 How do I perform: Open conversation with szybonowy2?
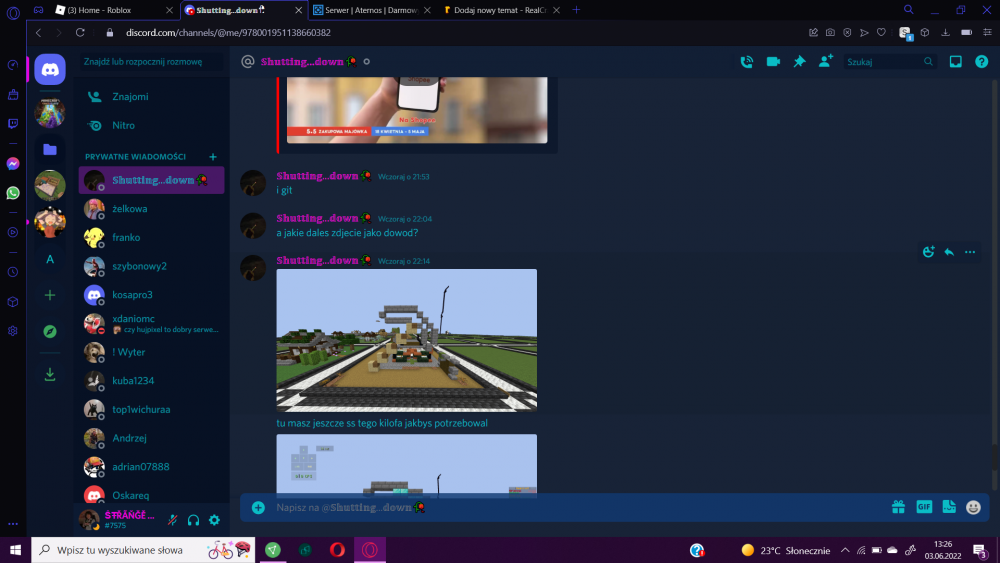tap(151, 266)
